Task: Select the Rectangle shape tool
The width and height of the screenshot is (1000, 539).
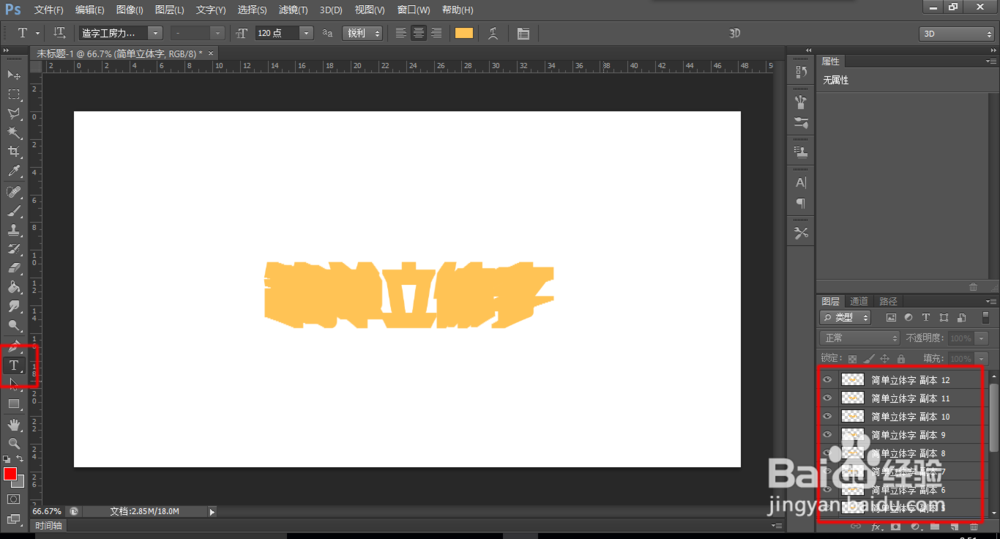Action: pyautogui.click(x=13, y=404)
